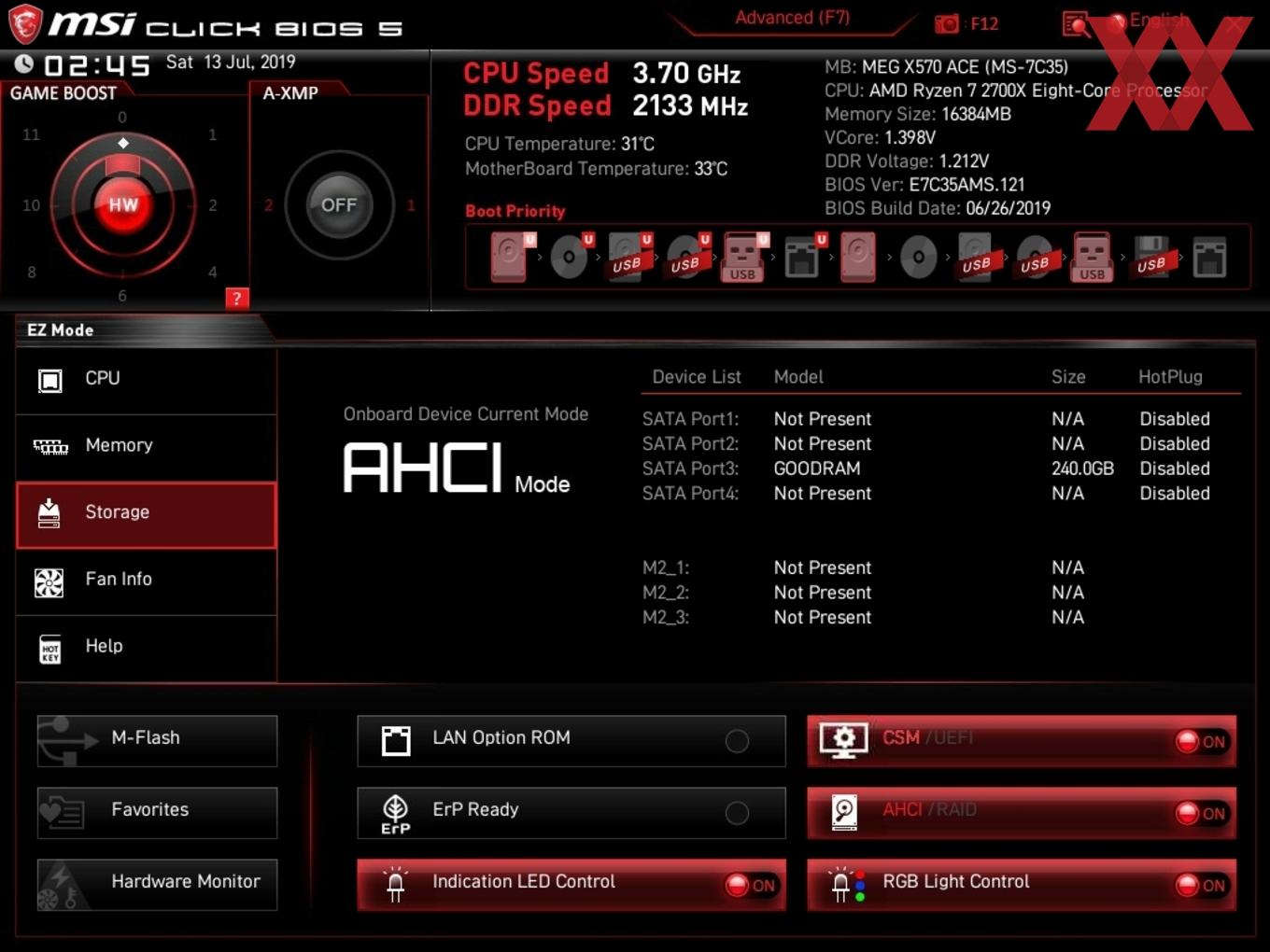Turn off Indication LED Control
This screenshot has width=1270, height=952.
tap(571, 884)
